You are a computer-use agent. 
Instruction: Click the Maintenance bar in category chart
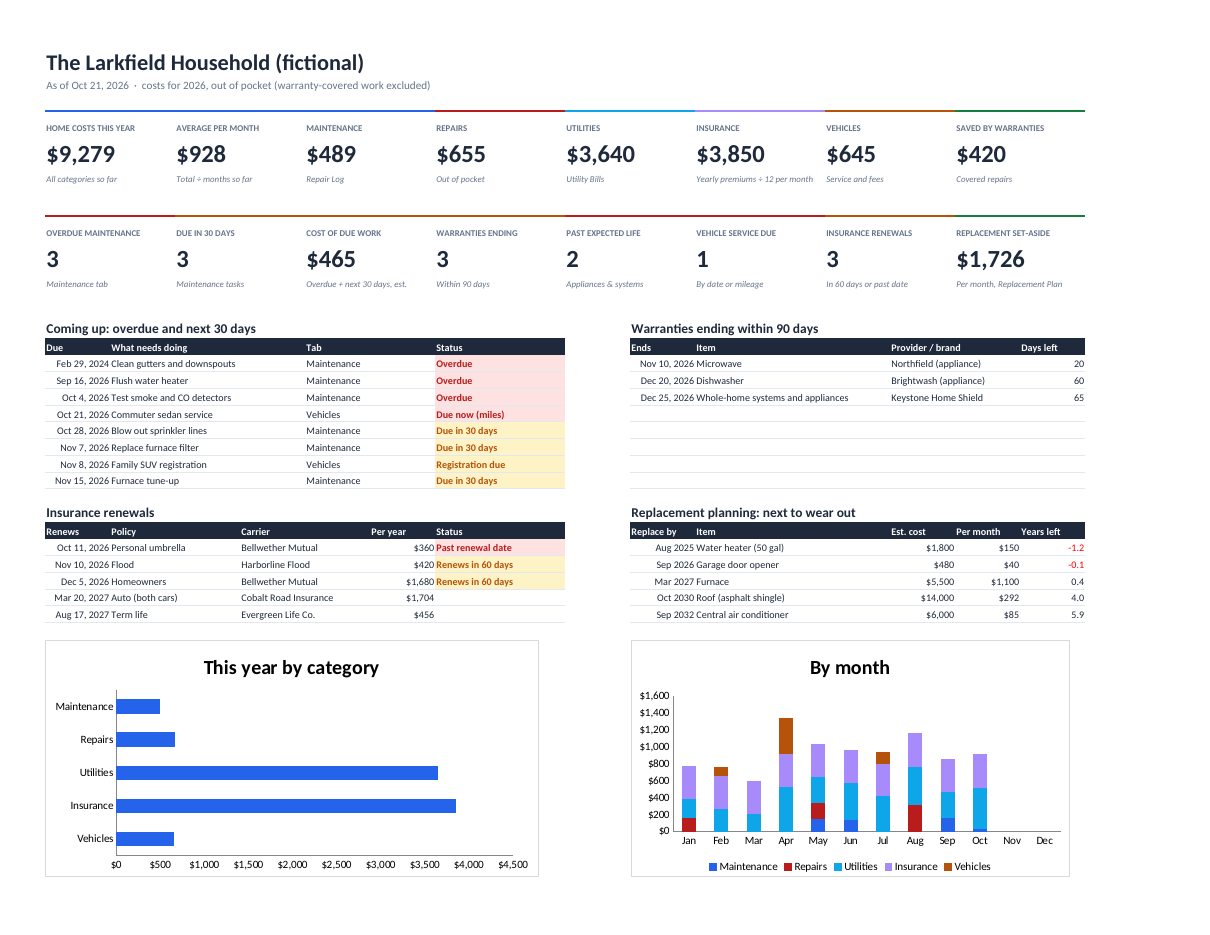tap(138, 707)
